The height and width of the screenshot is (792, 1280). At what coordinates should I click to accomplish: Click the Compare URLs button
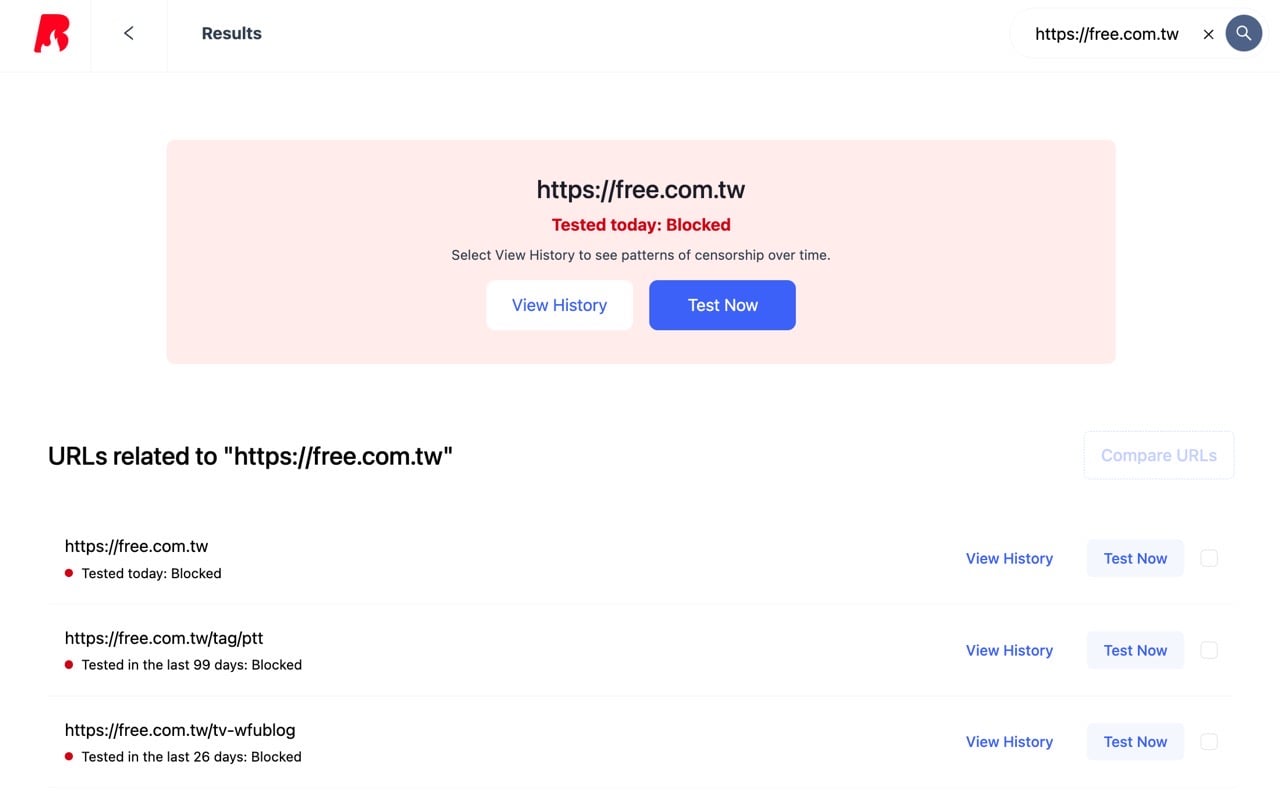(1159, 455)
